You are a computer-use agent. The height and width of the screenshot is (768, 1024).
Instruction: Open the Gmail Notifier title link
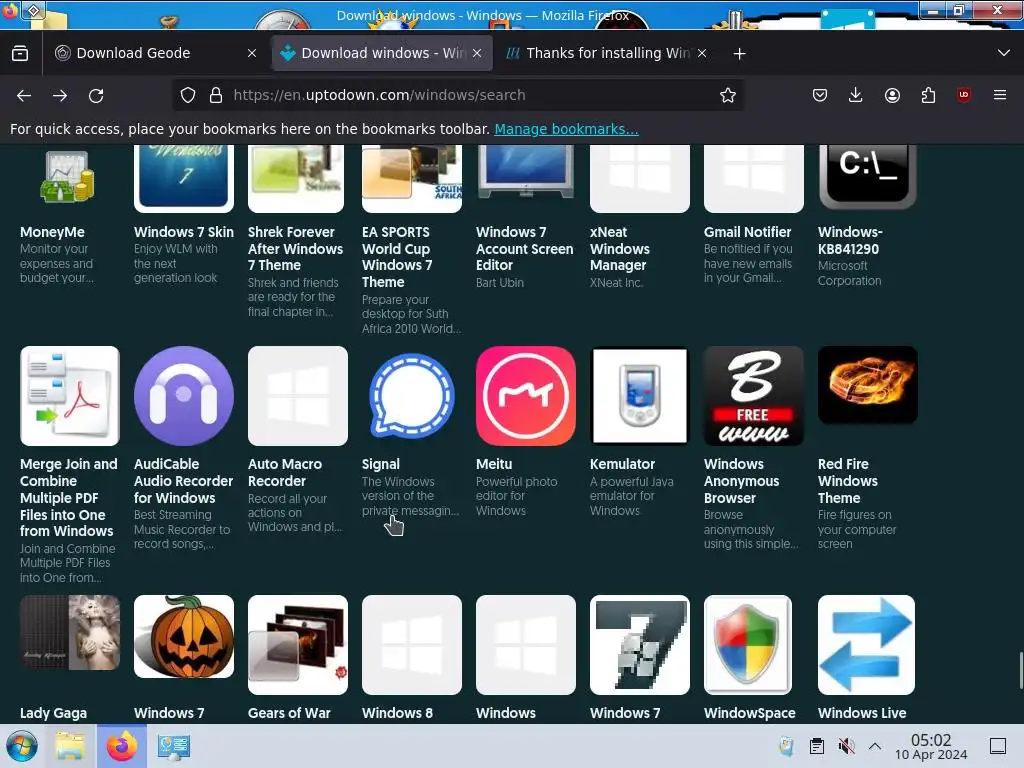tap(747, 232)
